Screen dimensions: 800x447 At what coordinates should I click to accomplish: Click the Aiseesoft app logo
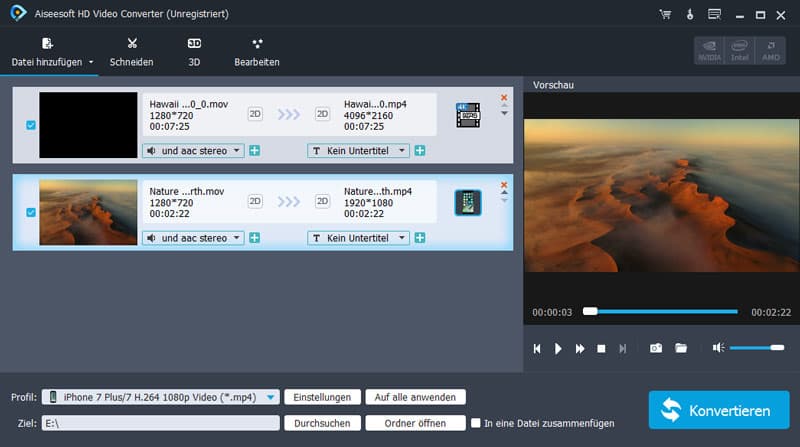(18, 13)
